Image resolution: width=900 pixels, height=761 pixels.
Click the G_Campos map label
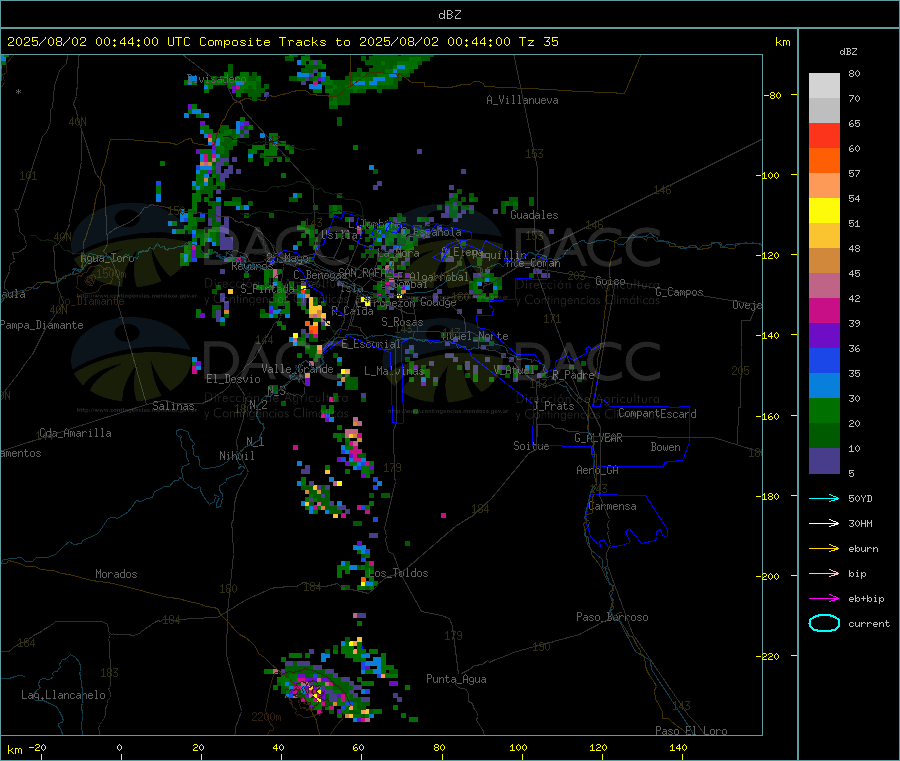pyautogui.click(x=679, y=292)
